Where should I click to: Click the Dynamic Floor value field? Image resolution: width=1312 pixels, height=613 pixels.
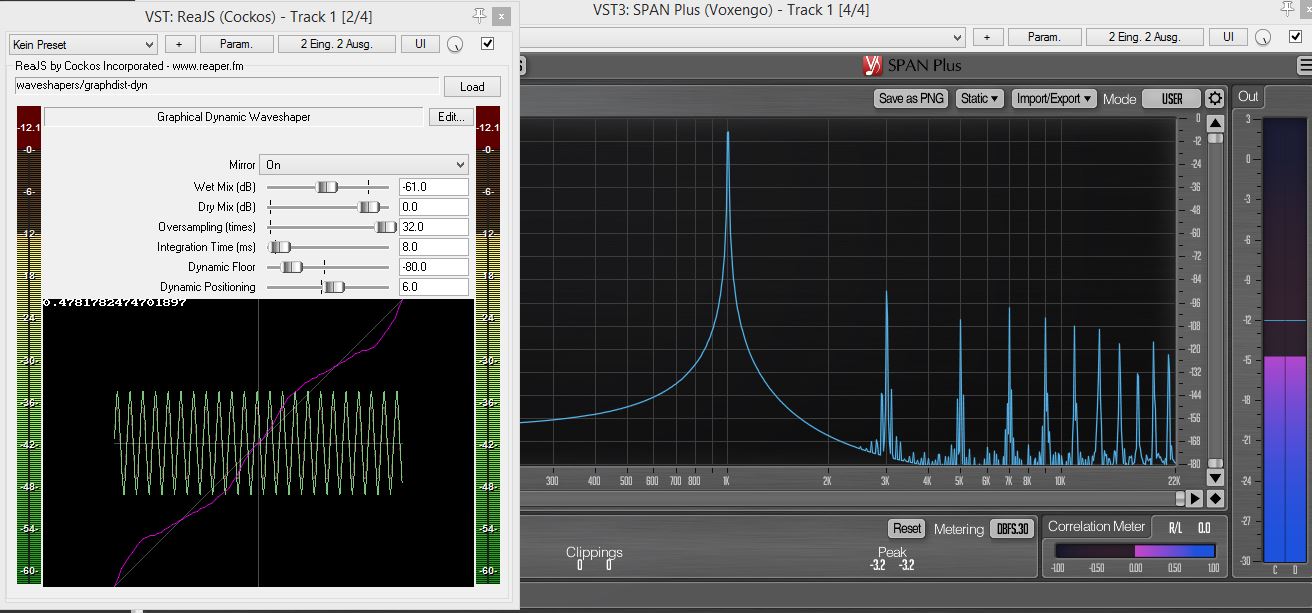[434, 267]
